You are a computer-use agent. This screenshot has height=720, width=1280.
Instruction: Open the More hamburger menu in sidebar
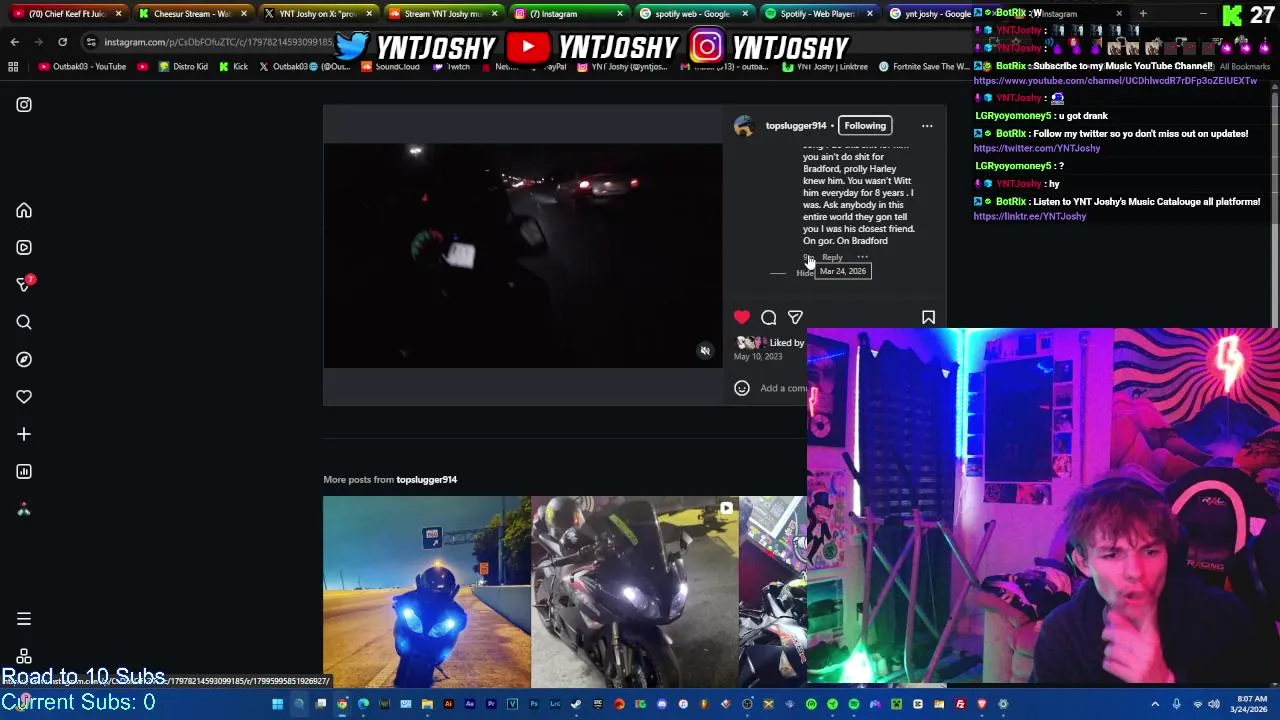point(24,619)
